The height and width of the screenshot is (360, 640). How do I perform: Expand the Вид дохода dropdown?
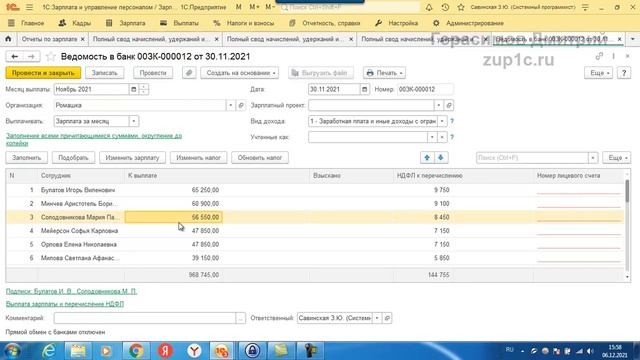pos(442,121)
